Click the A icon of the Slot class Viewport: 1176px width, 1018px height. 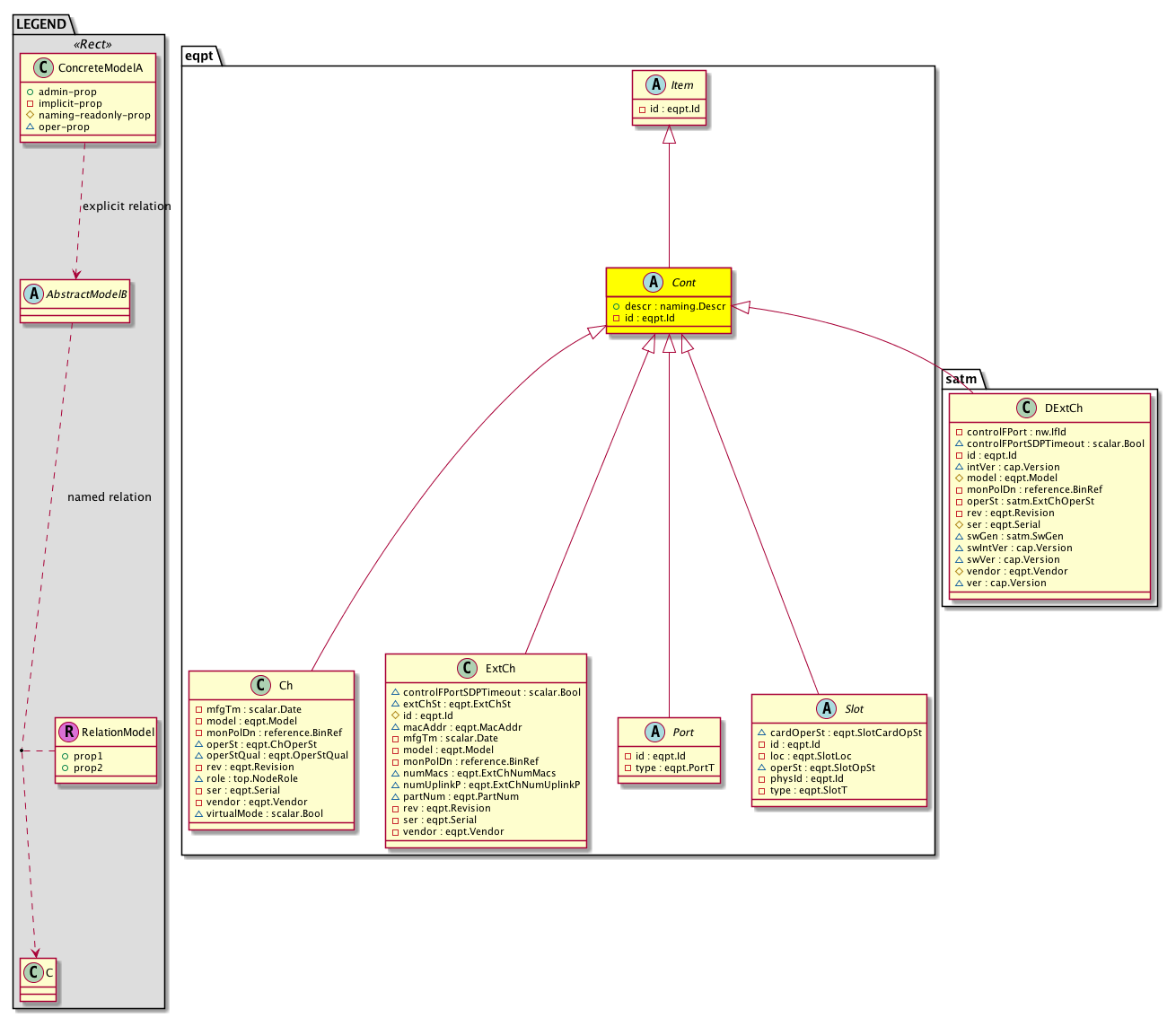(x=826, y=708)
